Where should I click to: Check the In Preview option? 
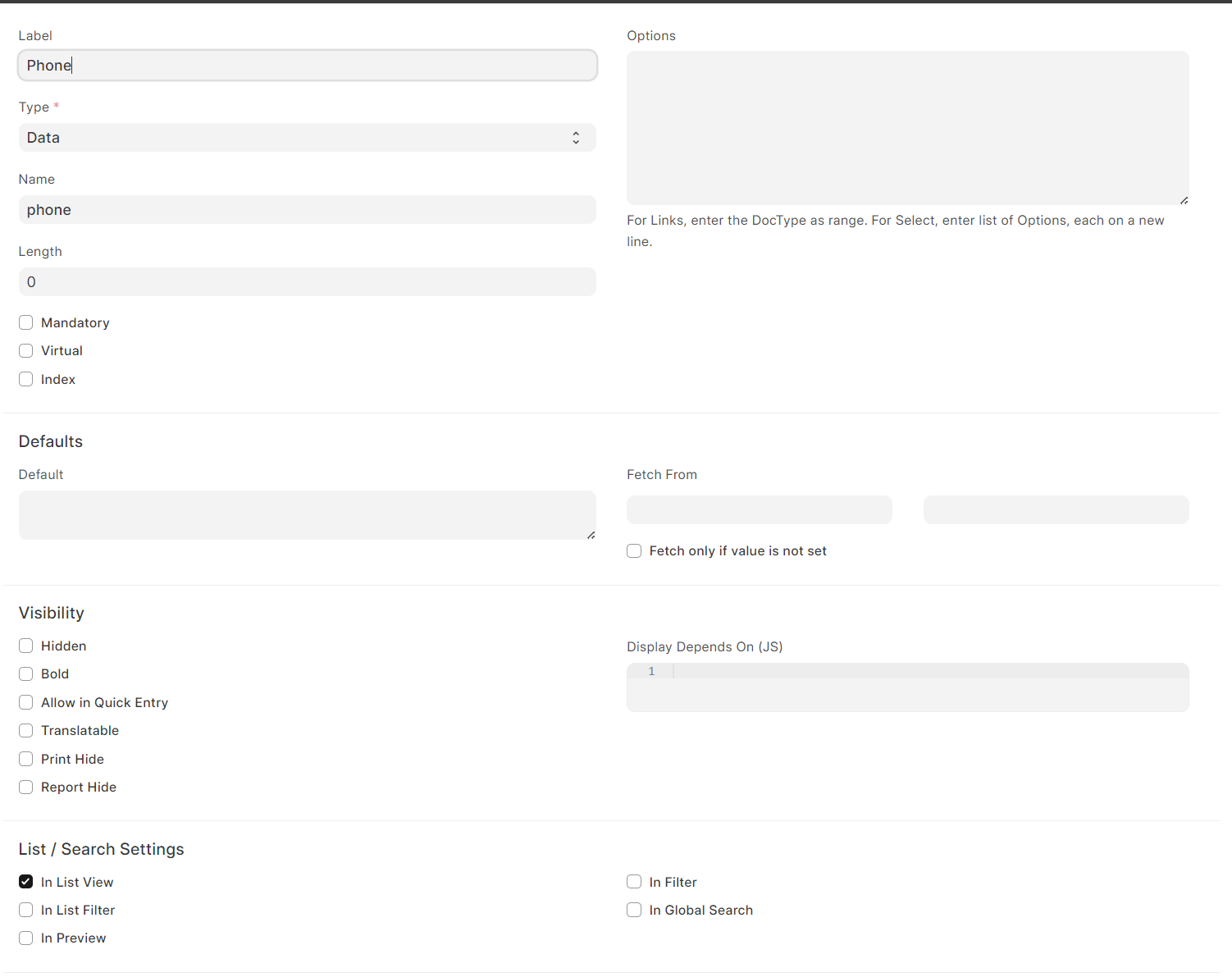[x=25, y=938]
